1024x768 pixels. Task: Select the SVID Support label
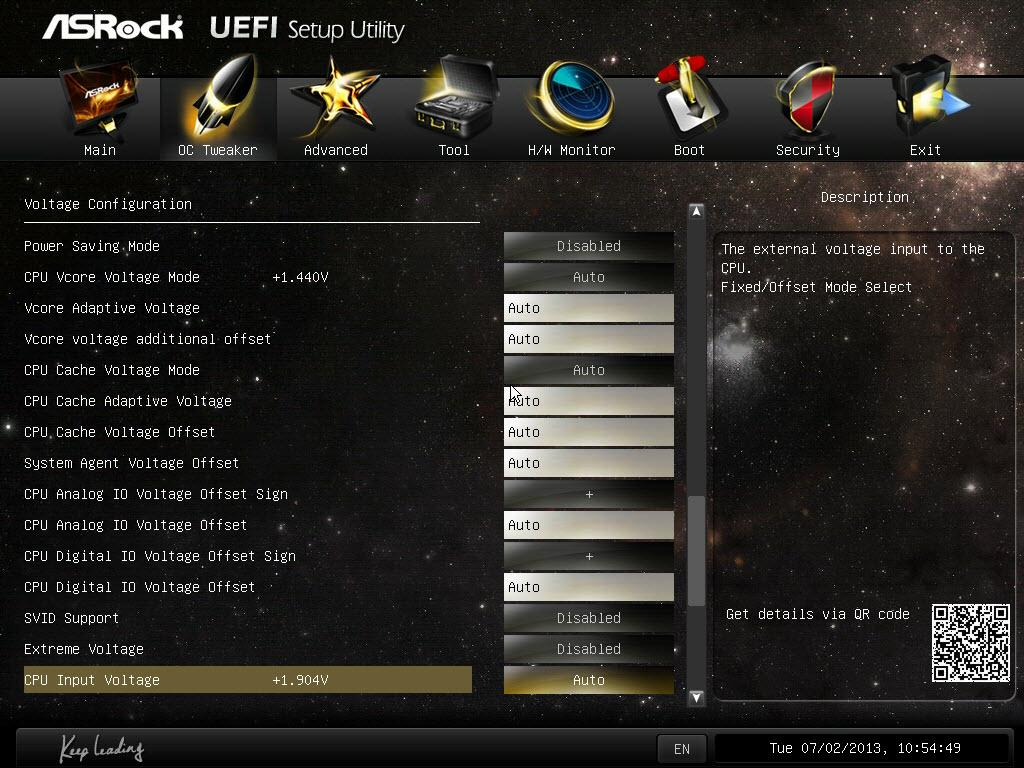point(72,618)
